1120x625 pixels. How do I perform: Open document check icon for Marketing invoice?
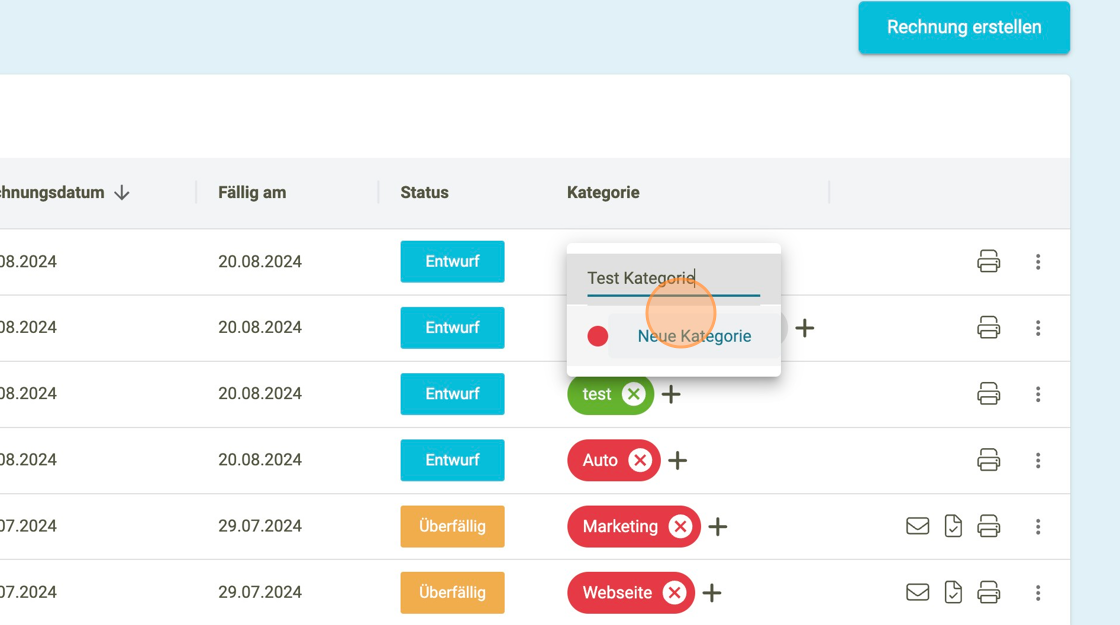(x=953, y=526)
